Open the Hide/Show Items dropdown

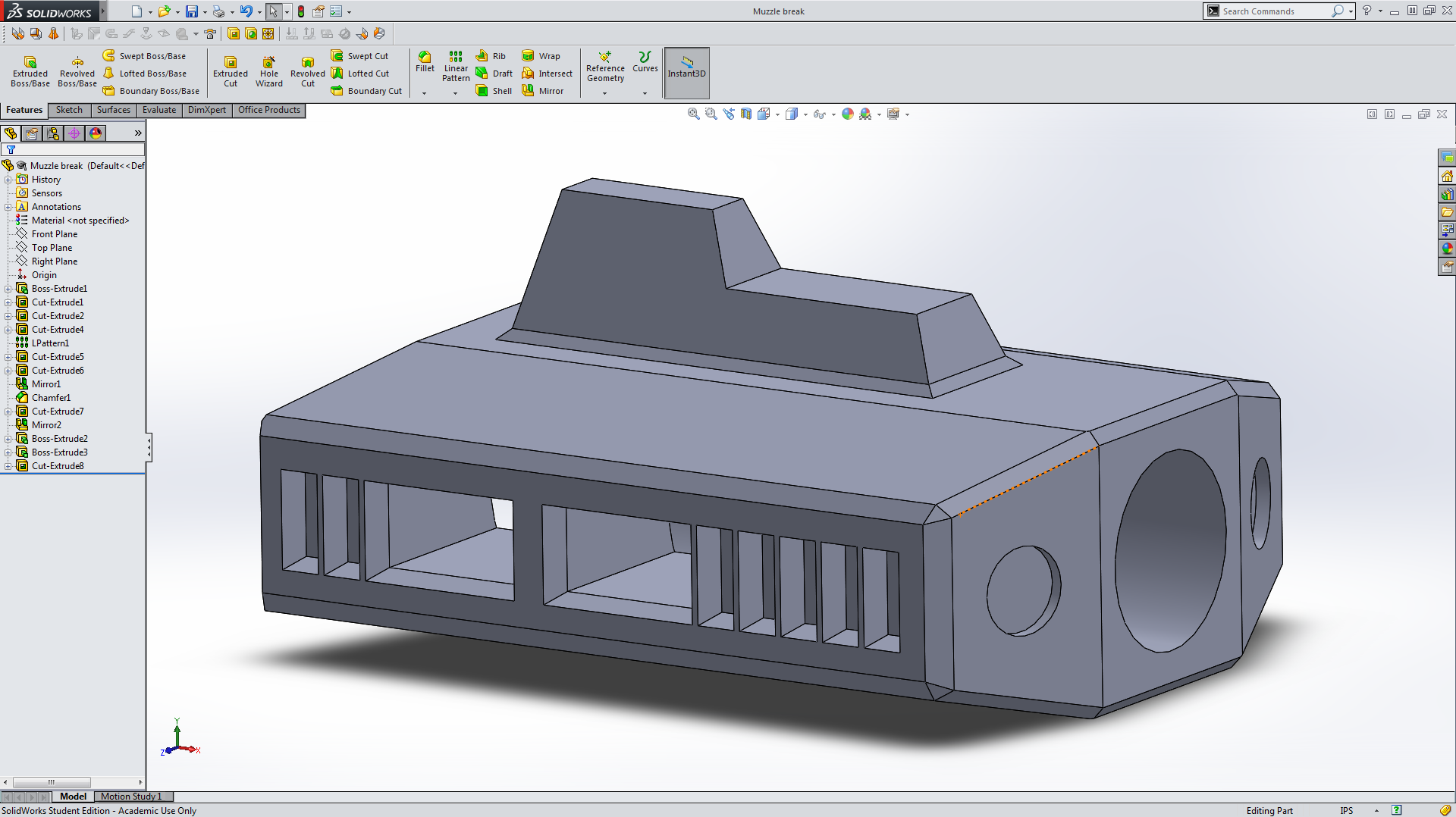[833, 114]
